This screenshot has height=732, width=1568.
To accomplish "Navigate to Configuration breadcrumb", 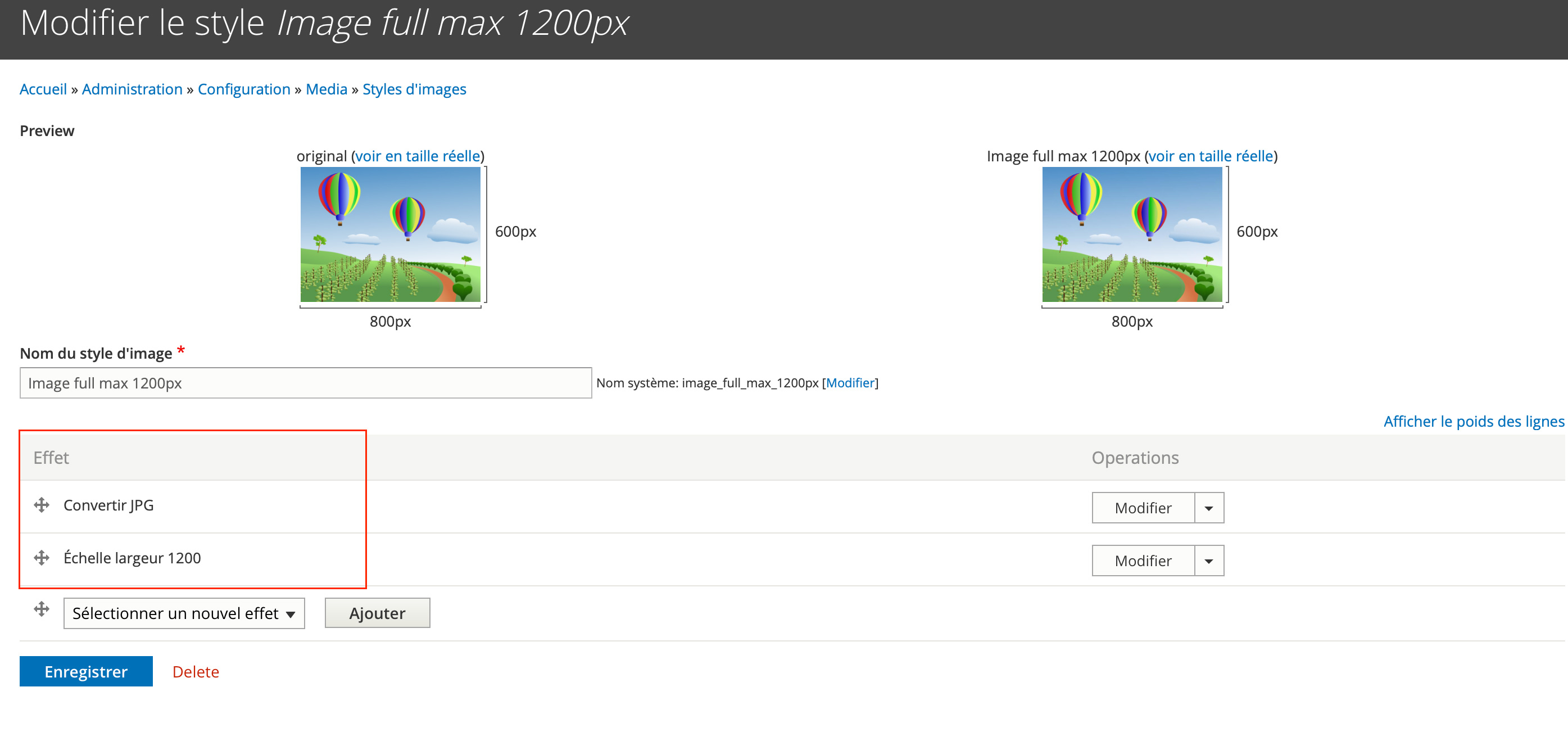I will (x=243, y=89).
